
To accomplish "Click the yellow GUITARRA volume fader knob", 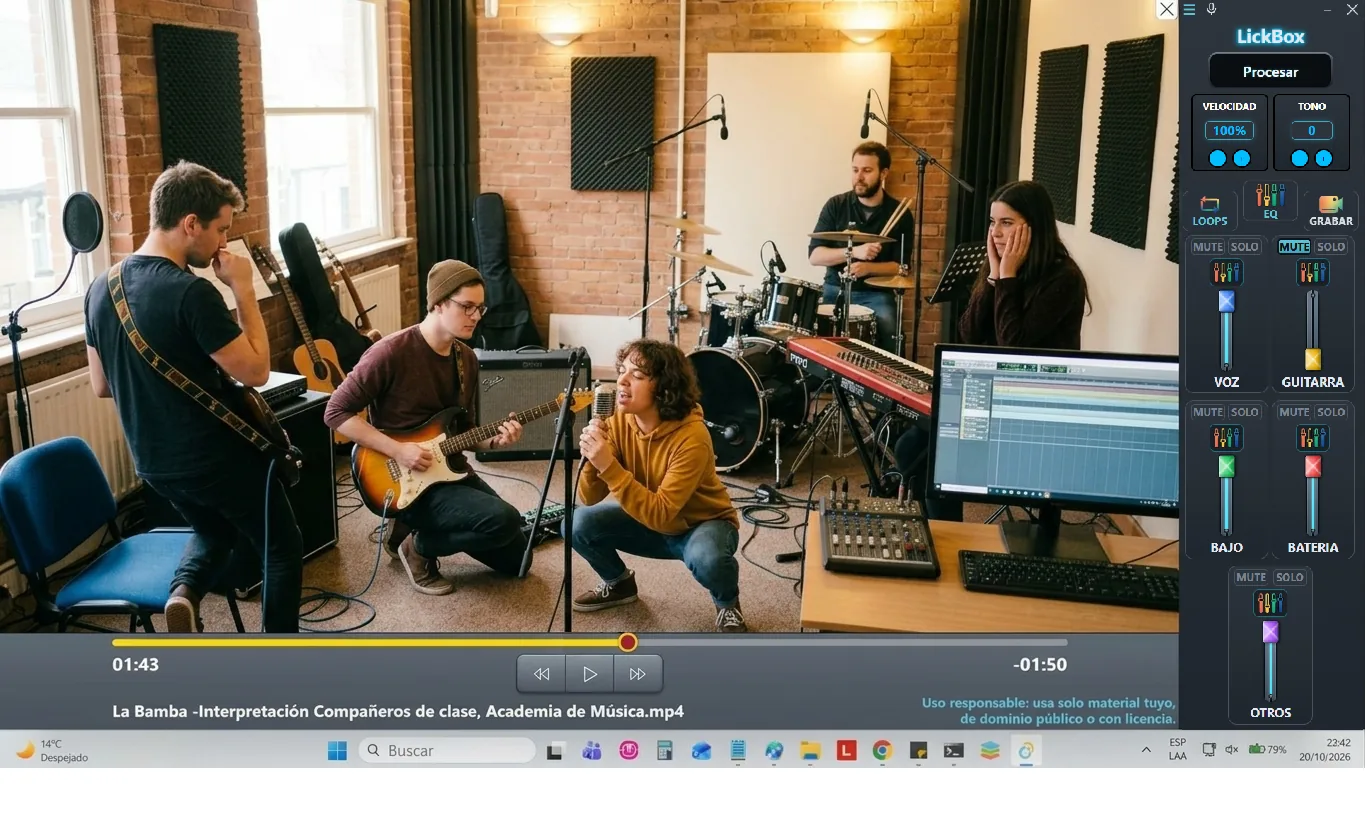I will tap(1313, 359).
